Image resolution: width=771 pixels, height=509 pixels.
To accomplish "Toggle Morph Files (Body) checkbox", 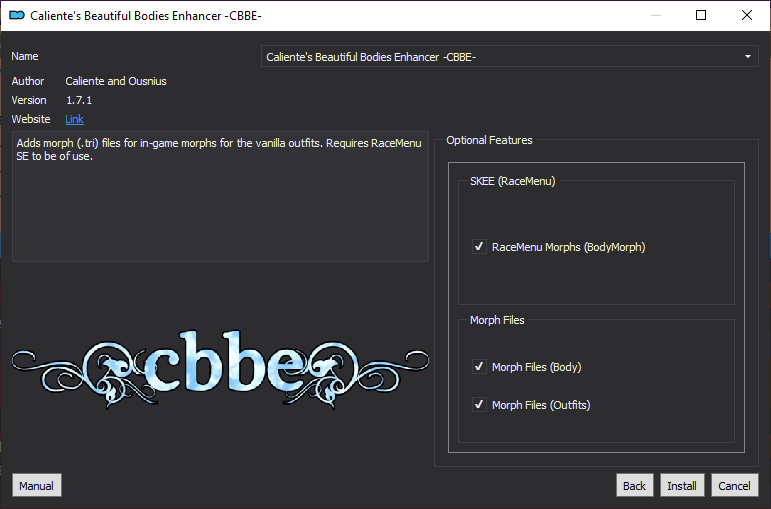I will click(x=479, y=366).
